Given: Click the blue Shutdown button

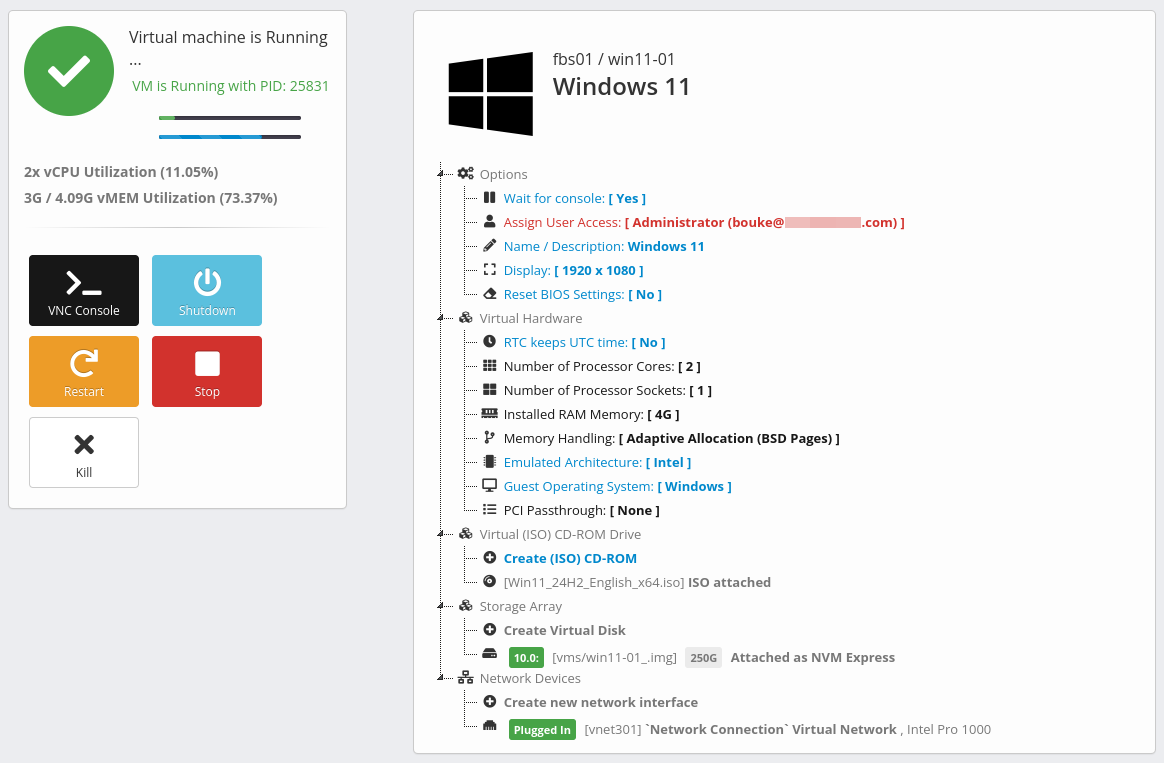Looking at the screenshot, I should (207, 290).
